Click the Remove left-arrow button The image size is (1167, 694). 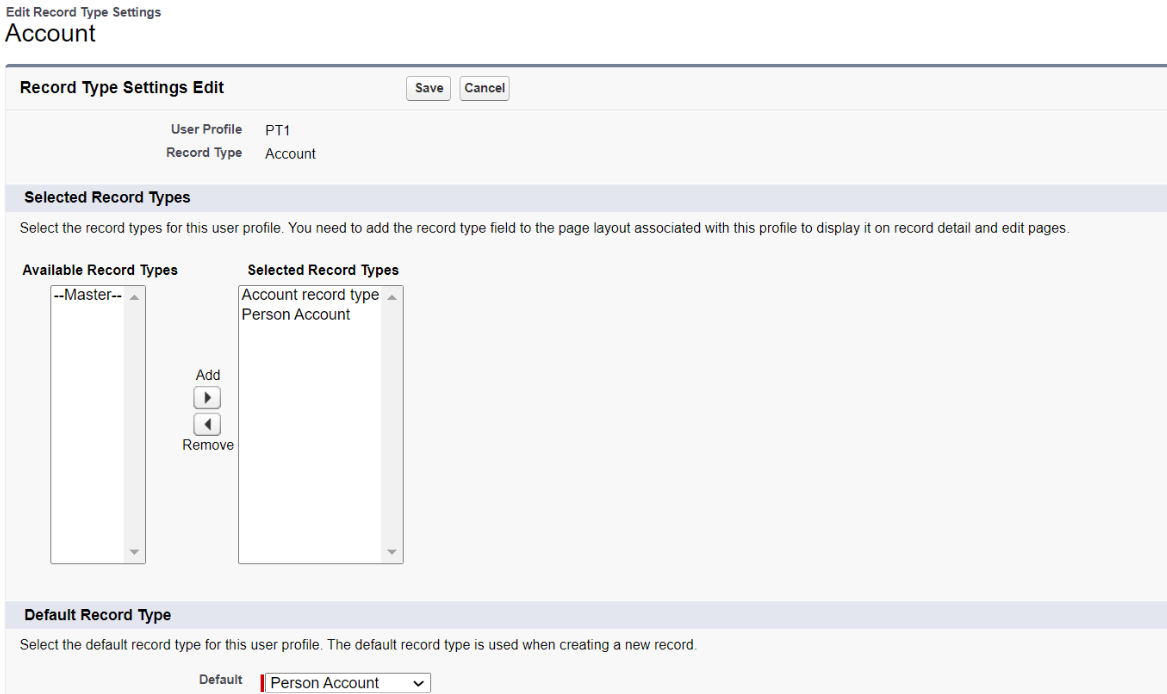click(x=207, y=424)
